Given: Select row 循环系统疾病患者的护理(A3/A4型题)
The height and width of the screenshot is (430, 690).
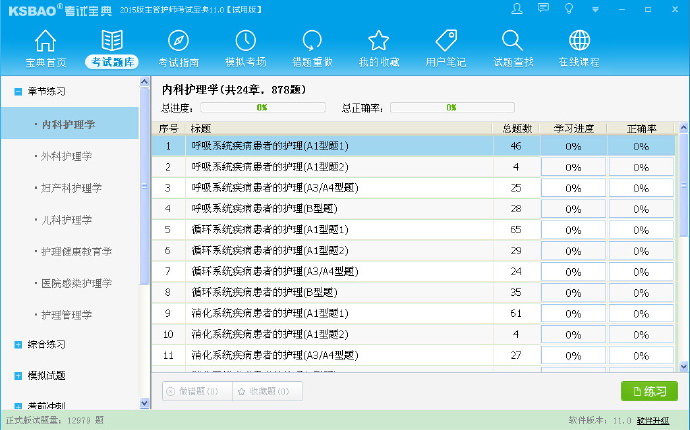Looking at the screenshot, I should 413,272.
